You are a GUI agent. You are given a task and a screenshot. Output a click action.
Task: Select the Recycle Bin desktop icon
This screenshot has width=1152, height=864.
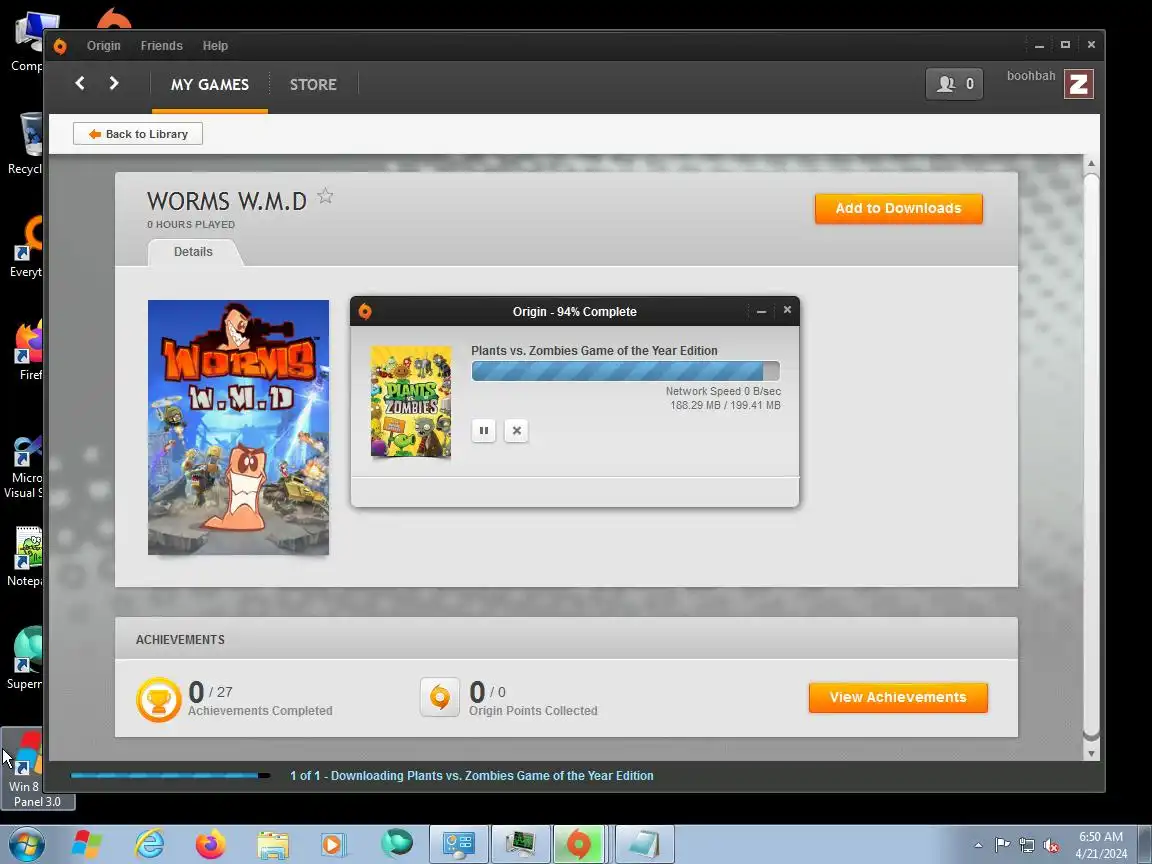coord(24,143)
